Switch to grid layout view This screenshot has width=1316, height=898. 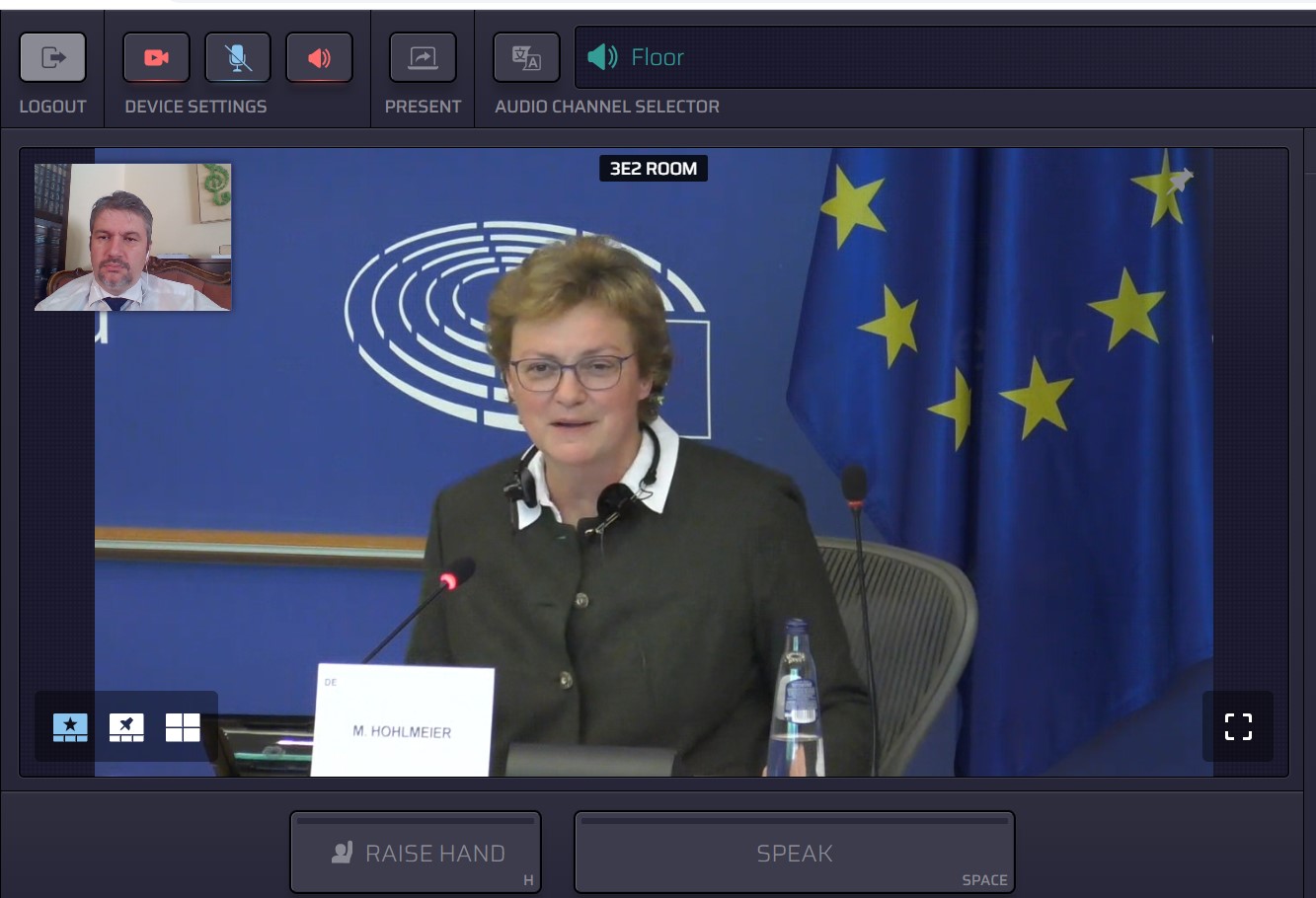click(x=183, y=727)
